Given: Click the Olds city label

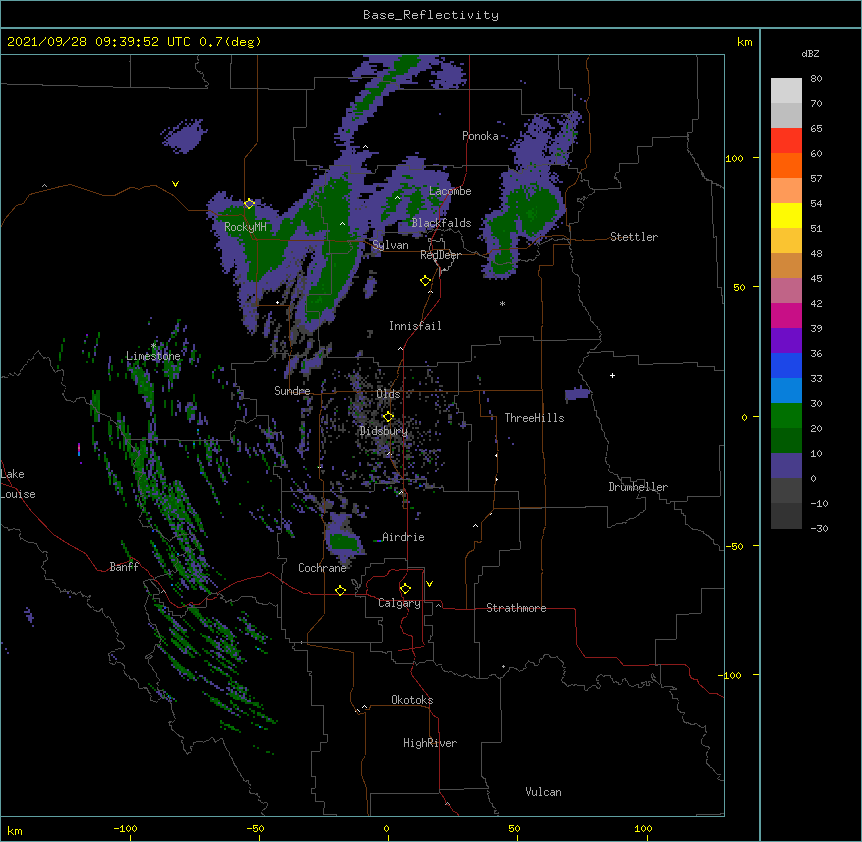Looking at the screenshot, I should 388,394.
